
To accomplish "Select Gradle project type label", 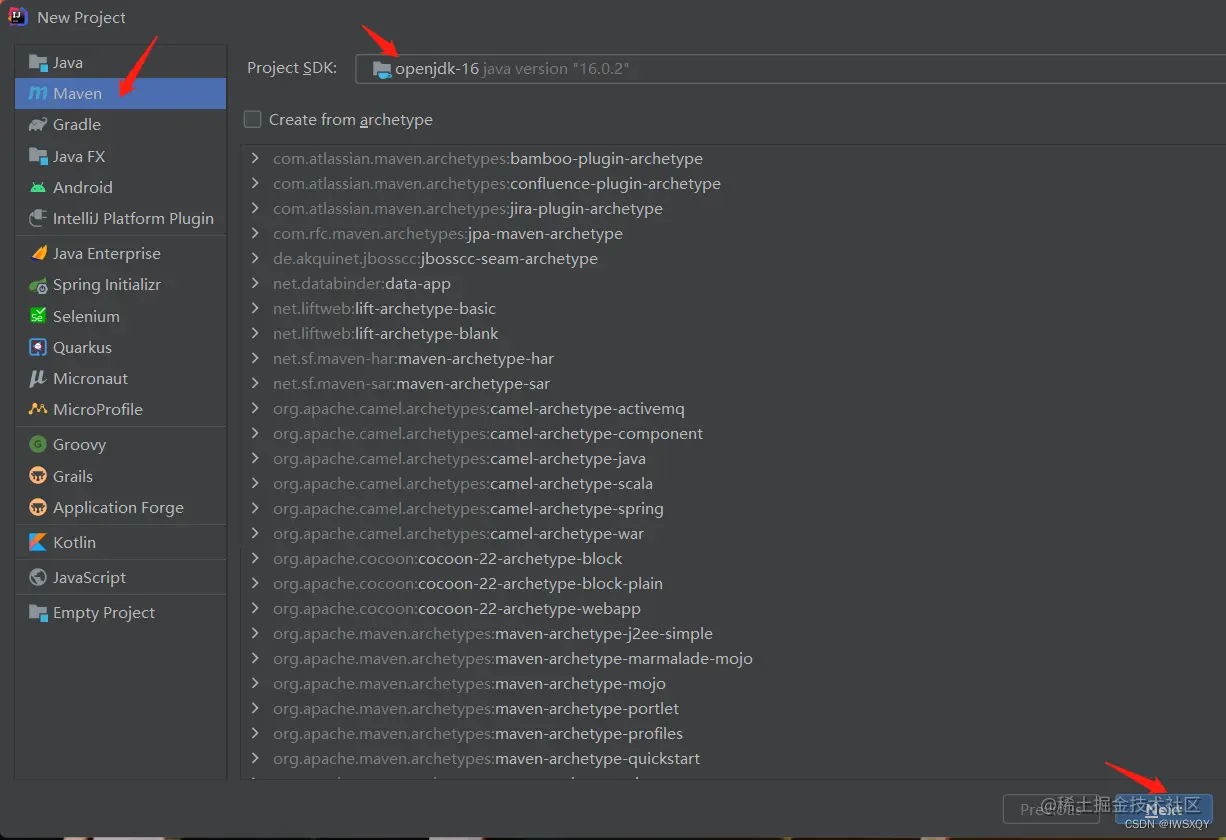I will pyautogui.click(x=77, y=125).
